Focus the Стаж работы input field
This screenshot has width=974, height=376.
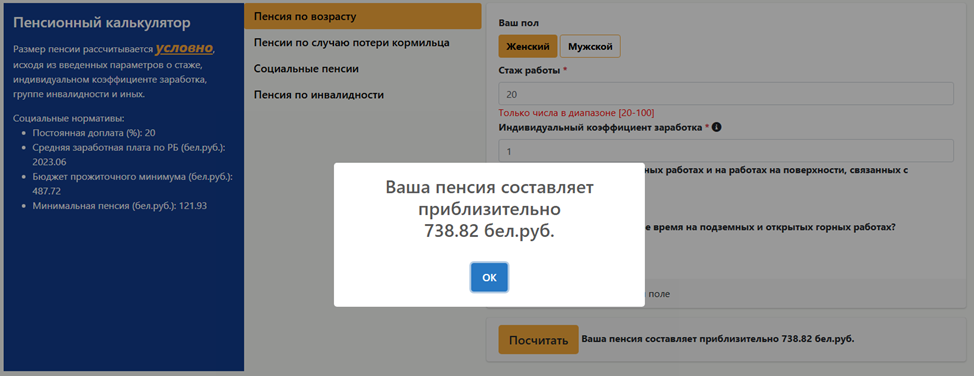click(726, 94)
